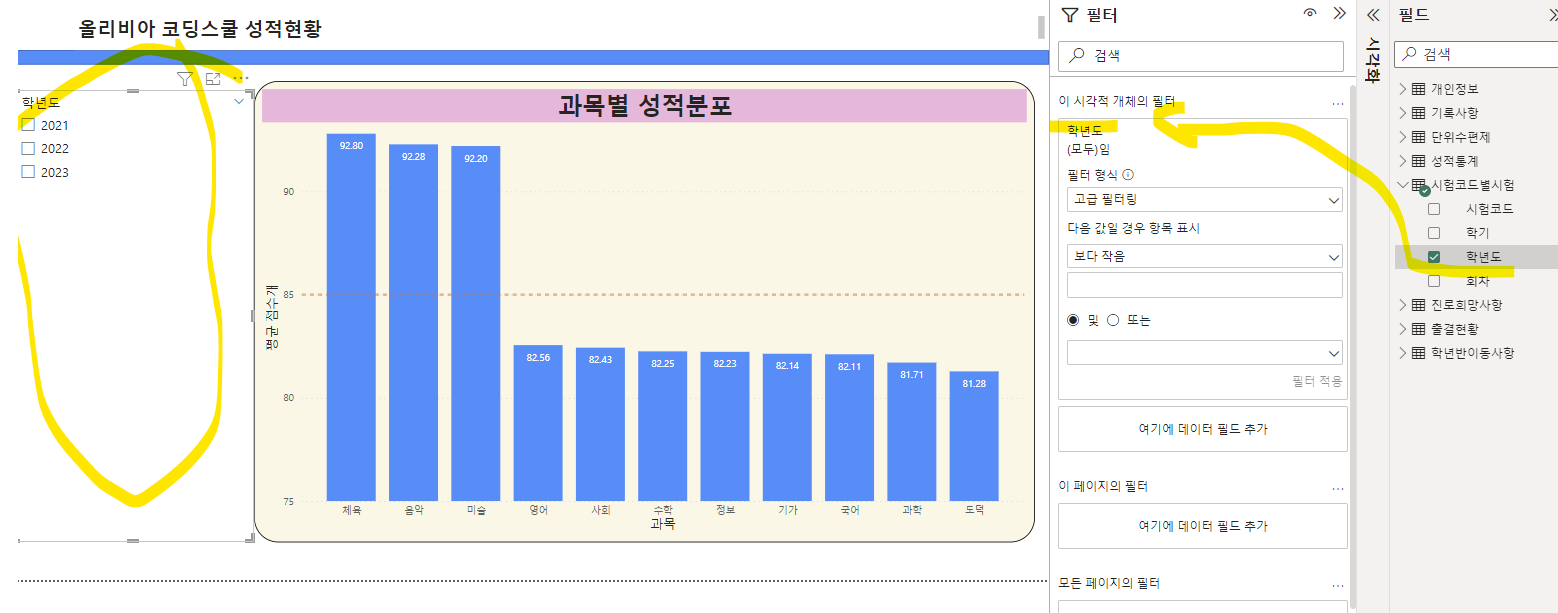Click the 올리비아 코딩스쿨 성적현황 report title
Viewport: 1558px width, 613px height.
pos(200,28)
